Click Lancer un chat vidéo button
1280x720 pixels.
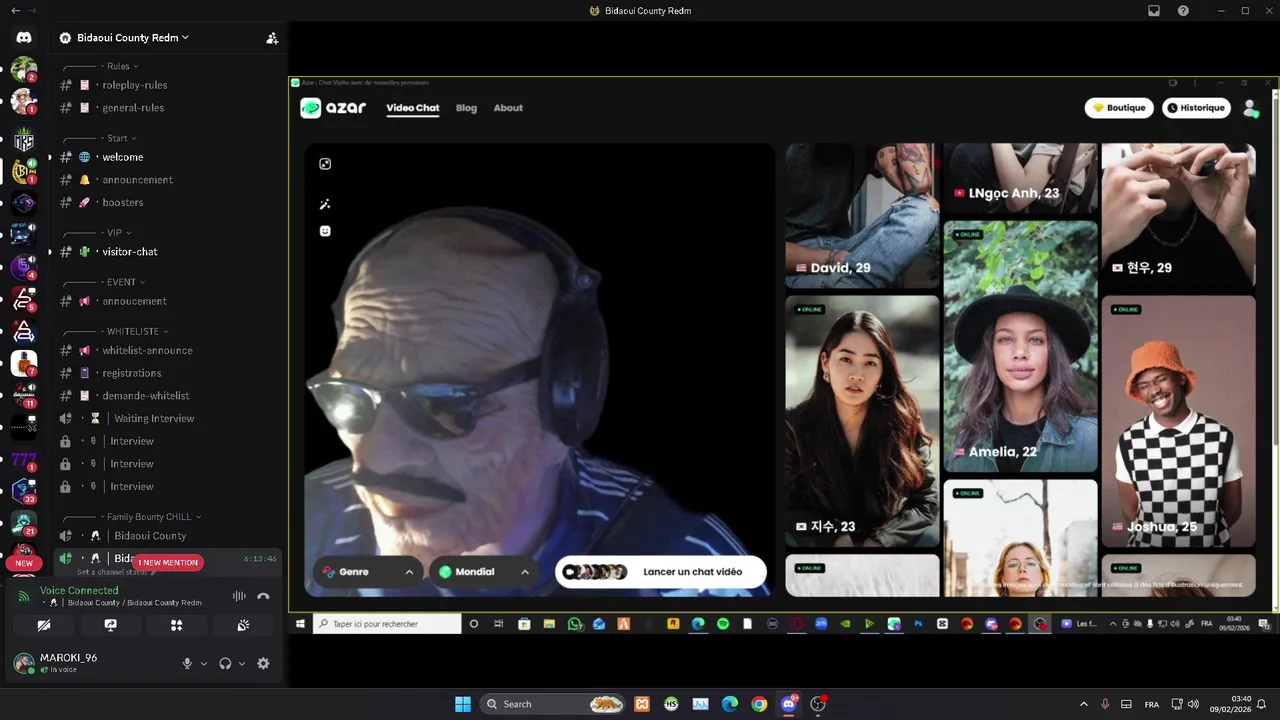point(661,572)
